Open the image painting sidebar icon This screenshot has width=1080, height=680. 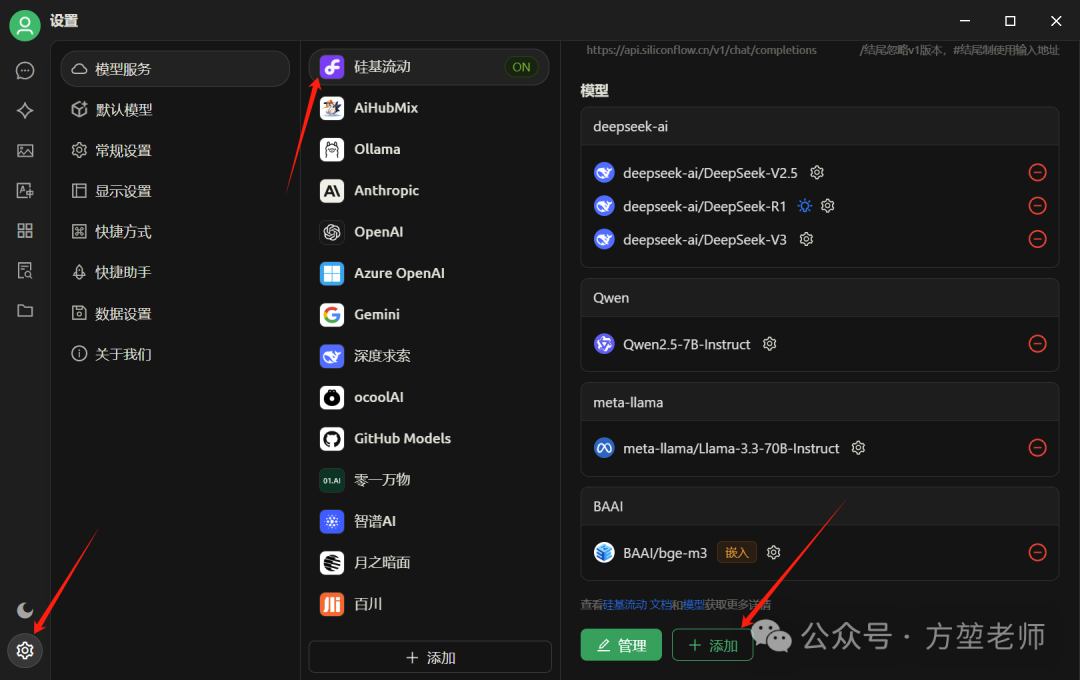point(25,151)
